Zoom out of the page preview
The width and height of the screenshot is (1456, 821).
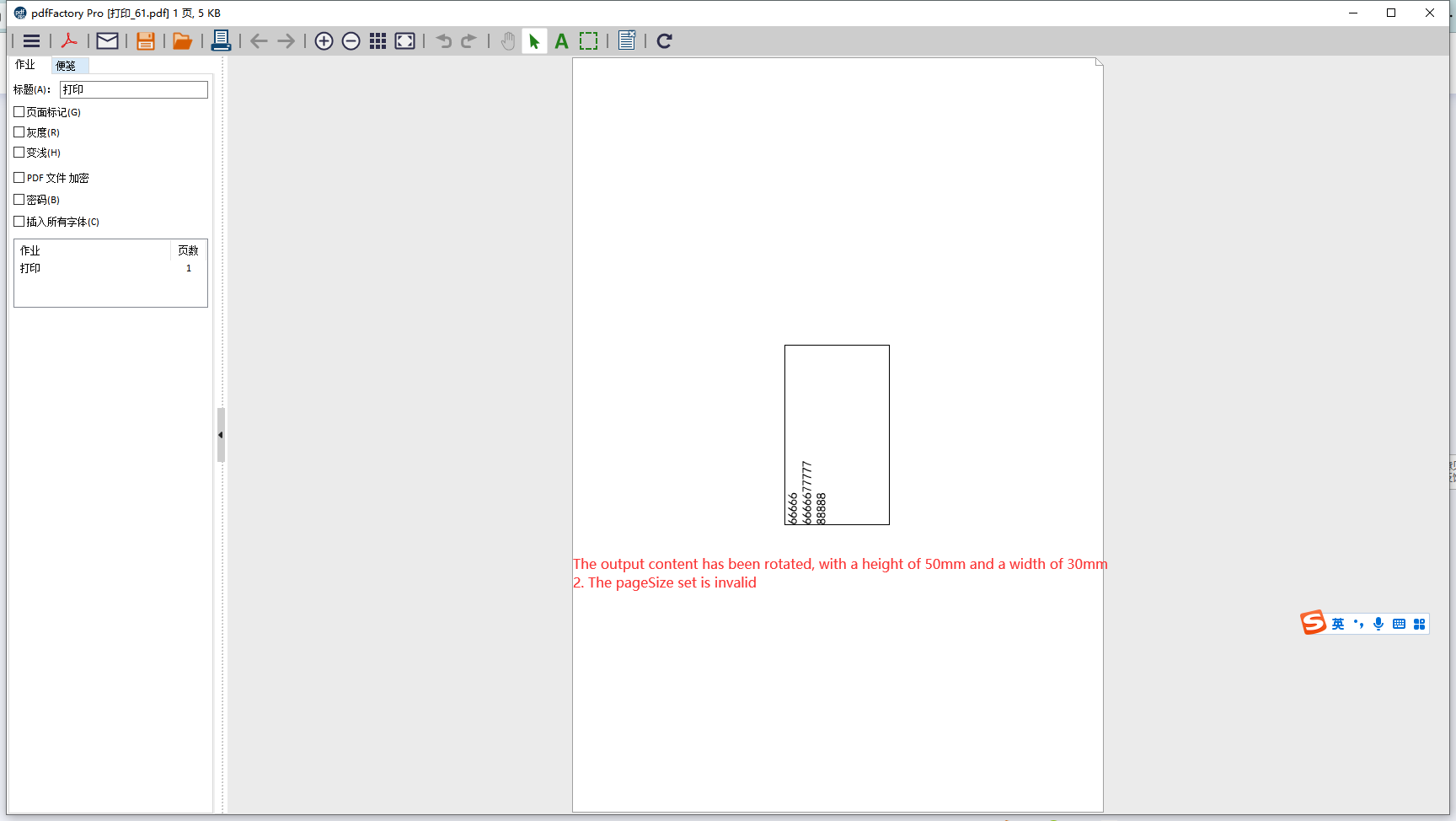coord(351,40)
